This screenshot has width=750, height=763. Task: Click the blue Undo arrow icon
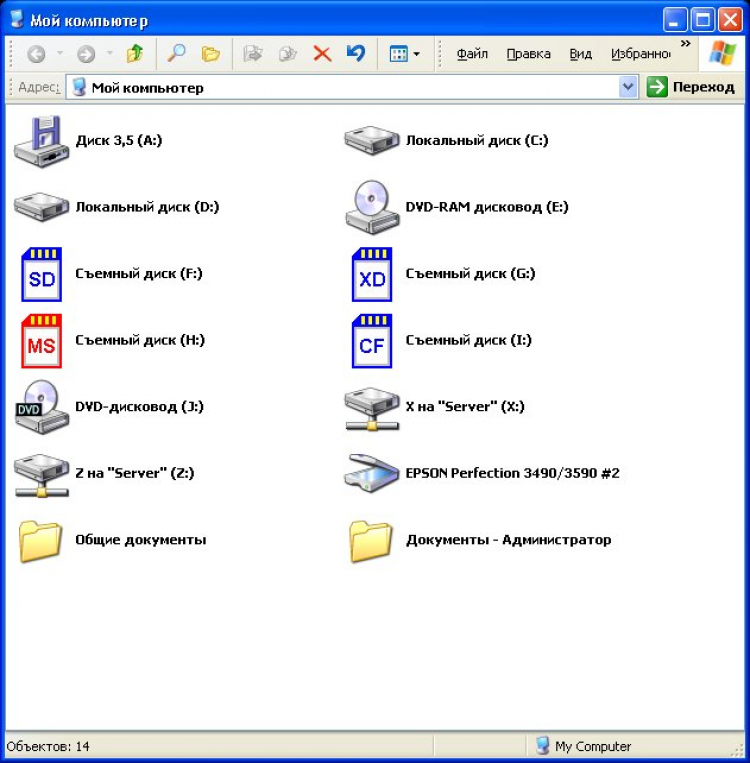click(x=356, y=53)
